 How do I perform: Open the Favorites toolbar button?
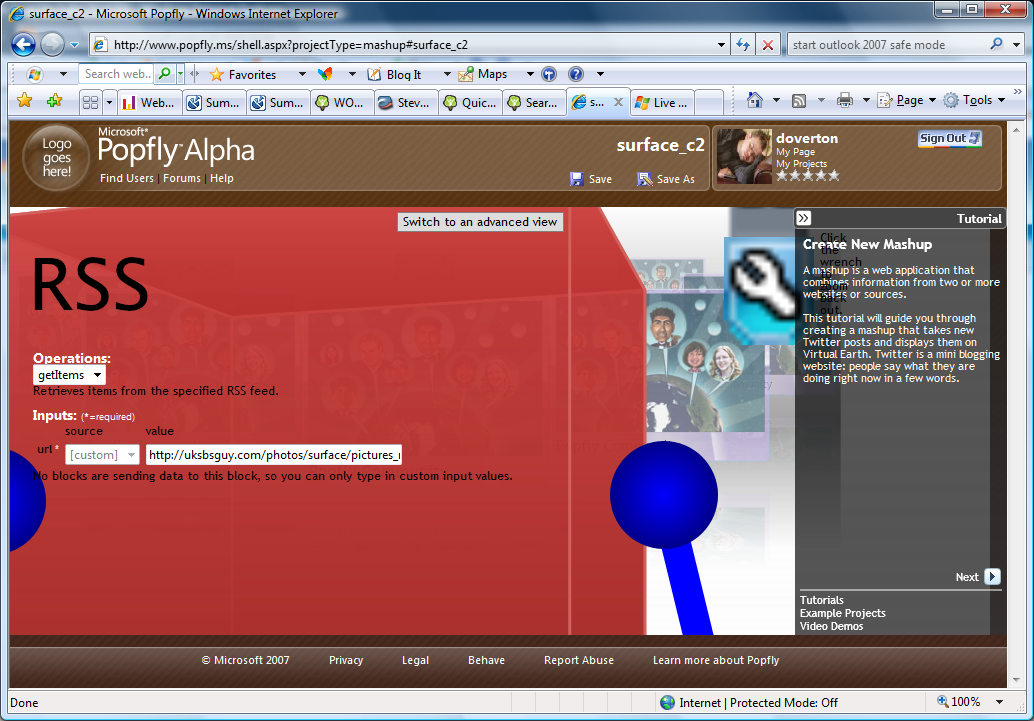(x=243, y=75)
